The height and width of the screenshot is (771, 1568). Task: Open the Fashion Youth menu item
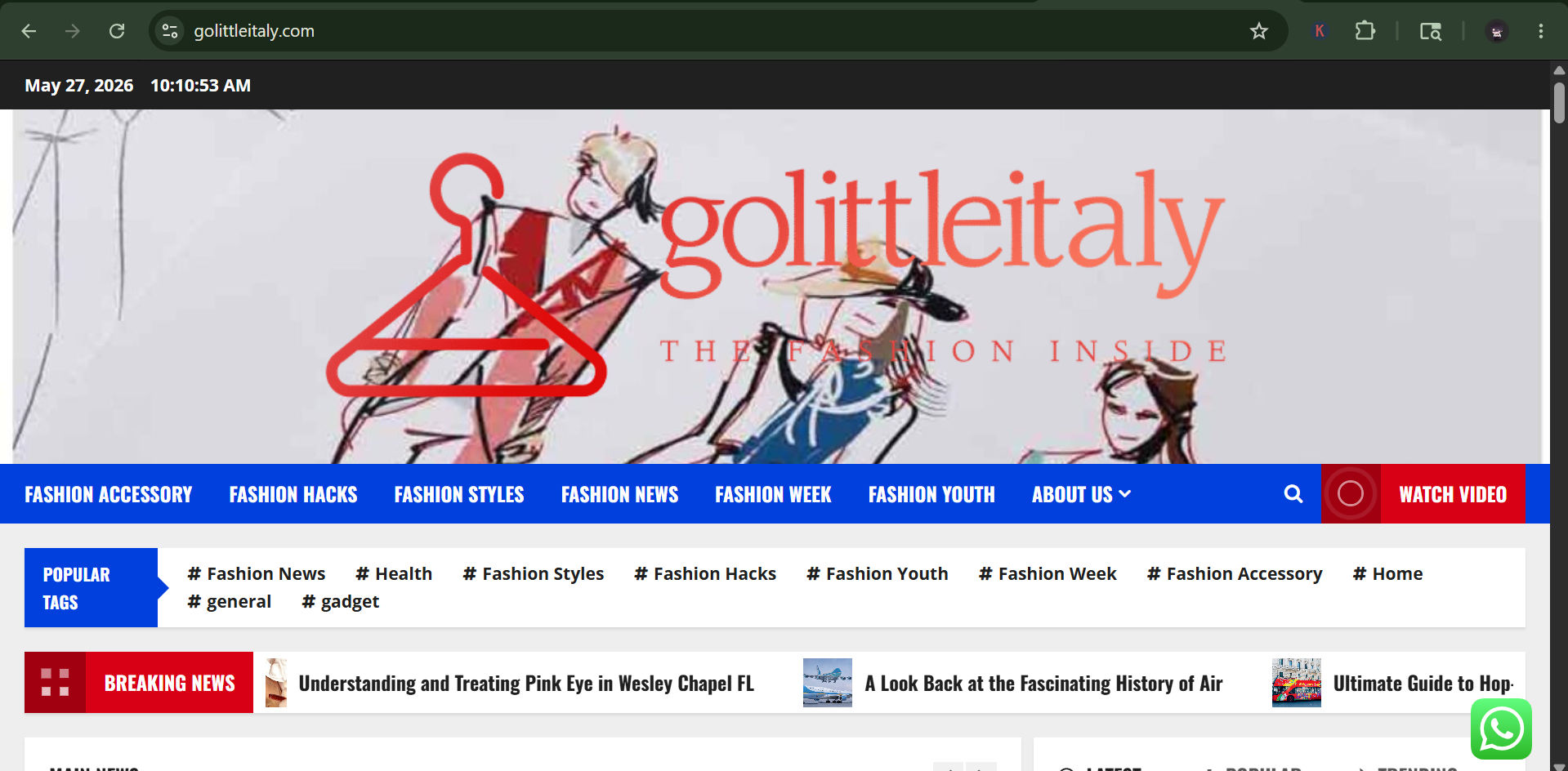pyautogui.click(x=931, y=494)
